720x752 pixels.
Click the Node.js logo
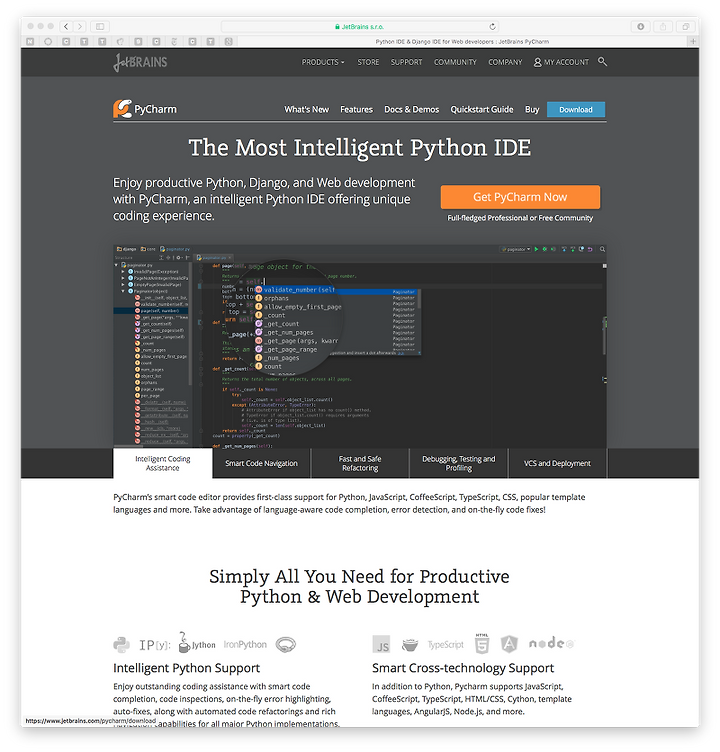click(551, 643)
